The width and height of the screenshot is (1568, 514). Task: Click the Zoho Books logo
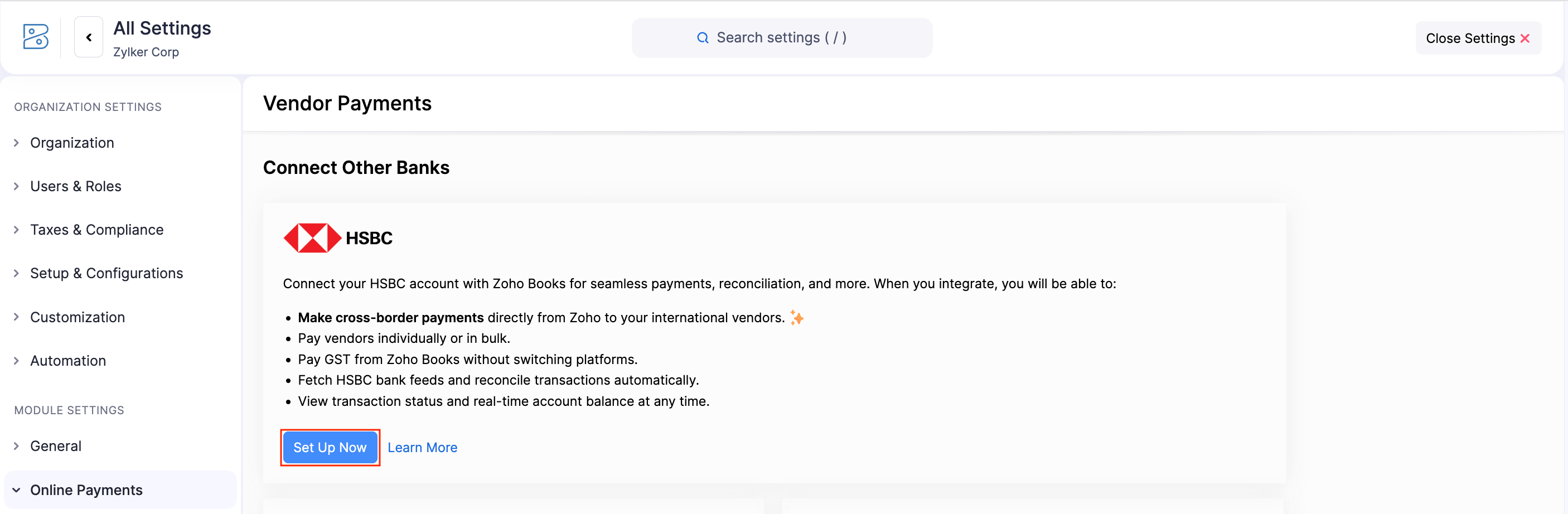[35, 37]
